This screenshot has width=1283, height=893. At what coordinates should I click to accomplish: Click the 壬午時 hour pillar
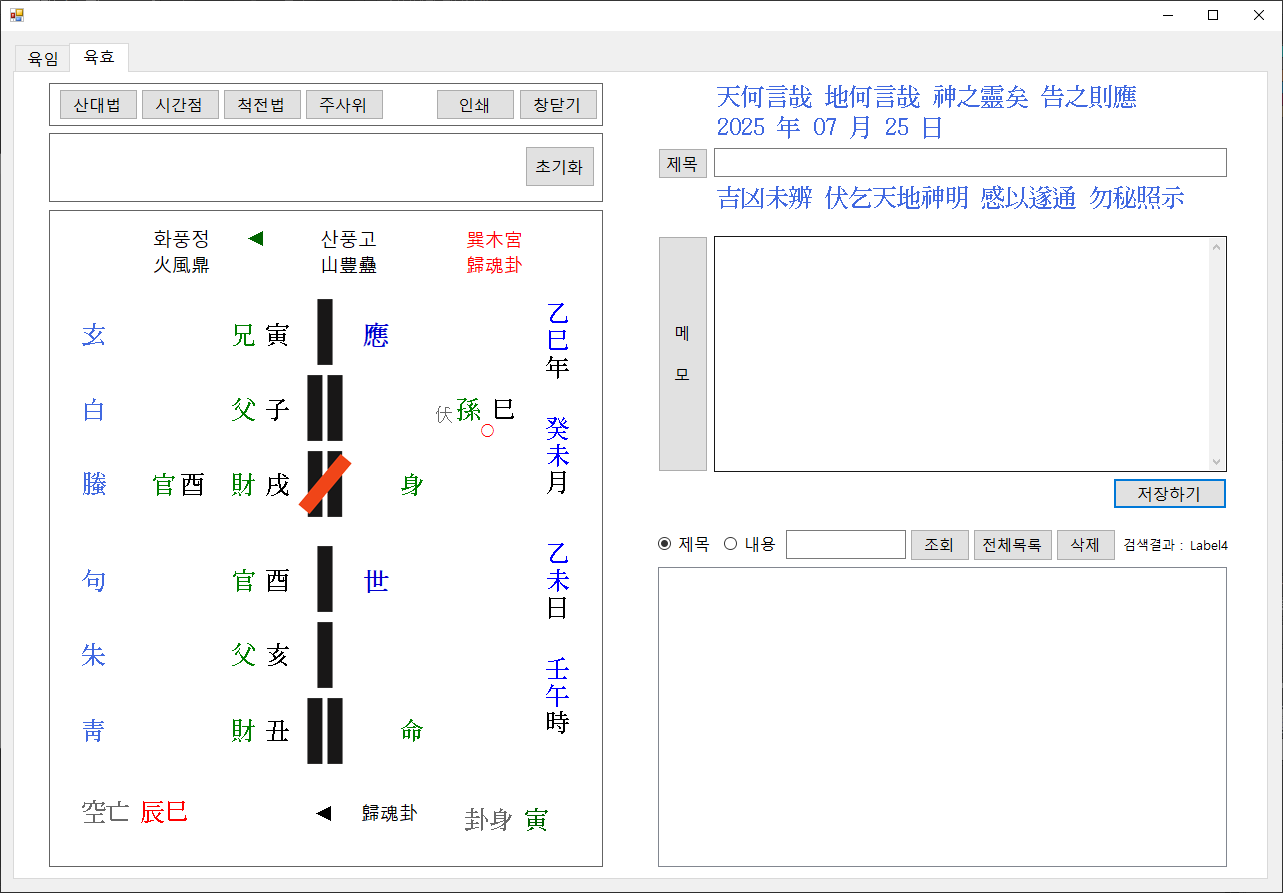point(558,695)
